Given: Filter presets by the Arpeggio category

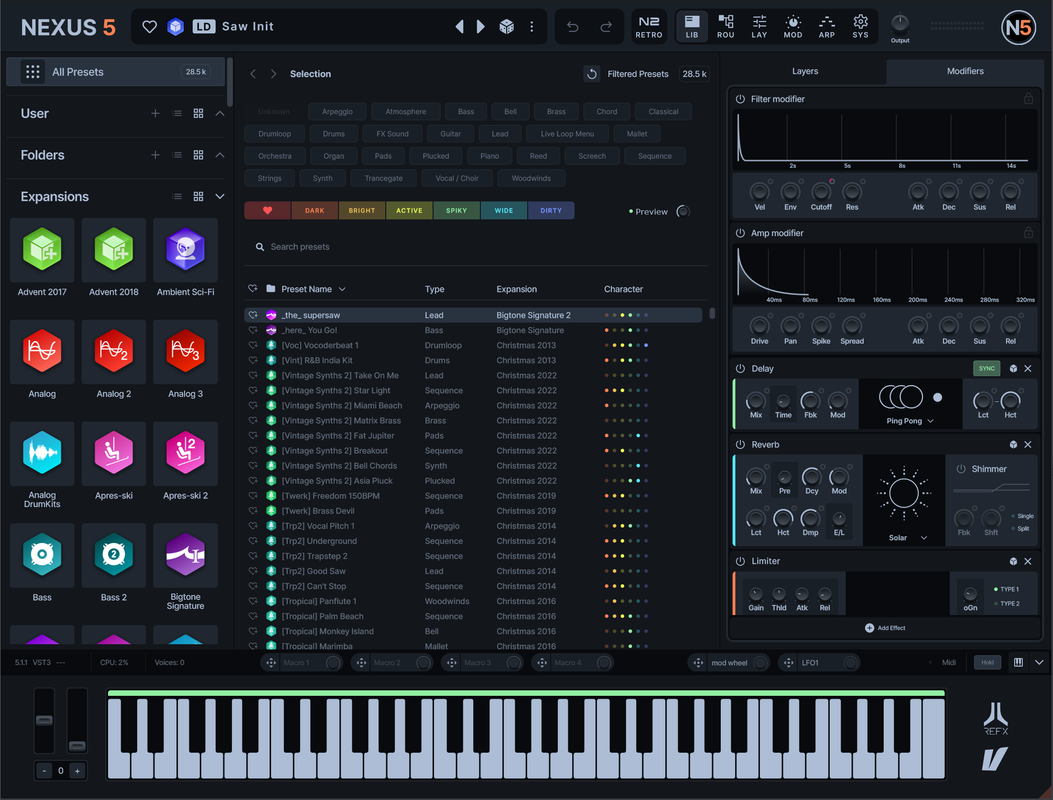Looking at the screenshot, I should [337, 112].
